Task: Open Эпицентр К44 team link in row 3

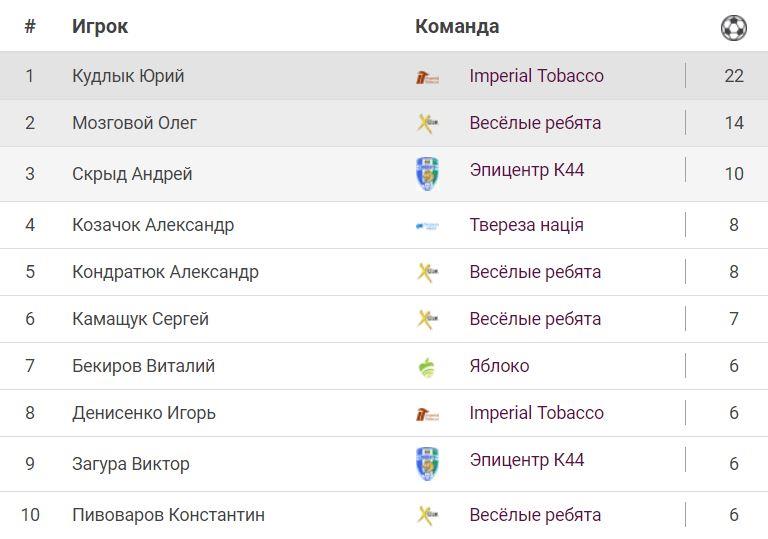Action: click(526, 170)
